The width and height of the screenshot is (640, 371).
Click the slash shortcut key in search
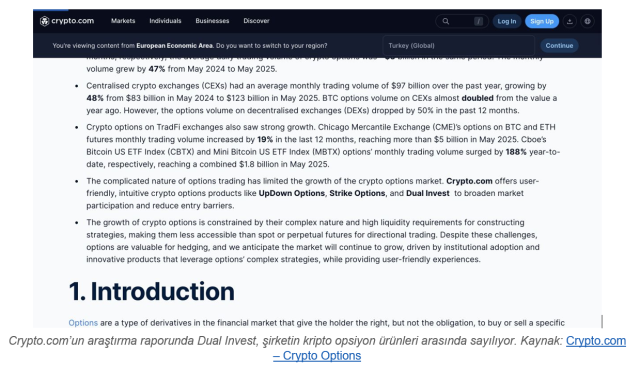click(x=478, y=21)
